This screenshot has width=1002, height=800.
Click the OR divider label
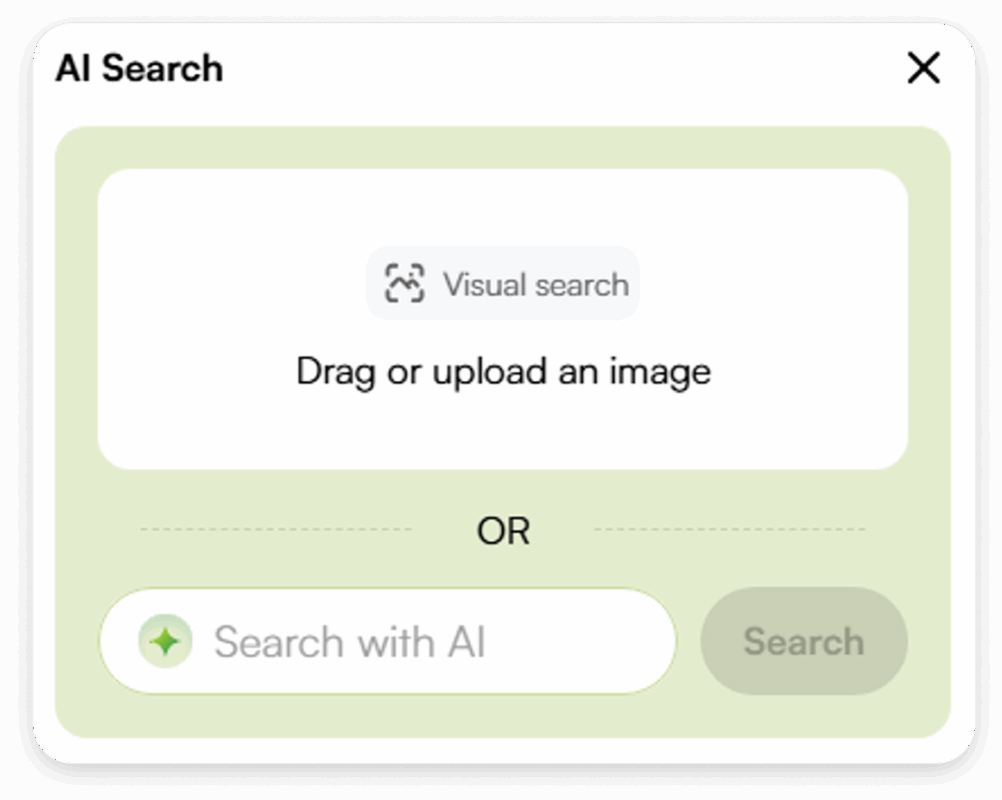pyautogui.click(x=503, y=531)
